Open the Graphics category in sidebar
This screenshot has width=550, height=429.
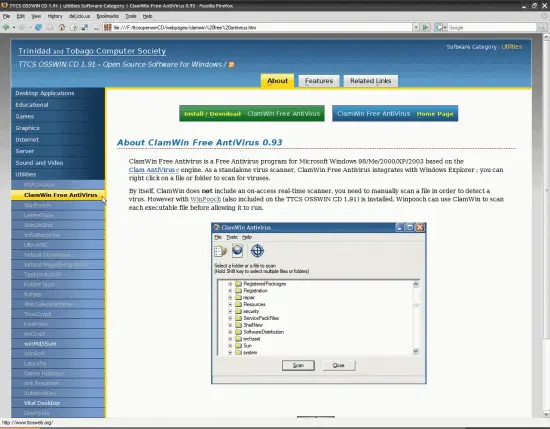[58, 128]
